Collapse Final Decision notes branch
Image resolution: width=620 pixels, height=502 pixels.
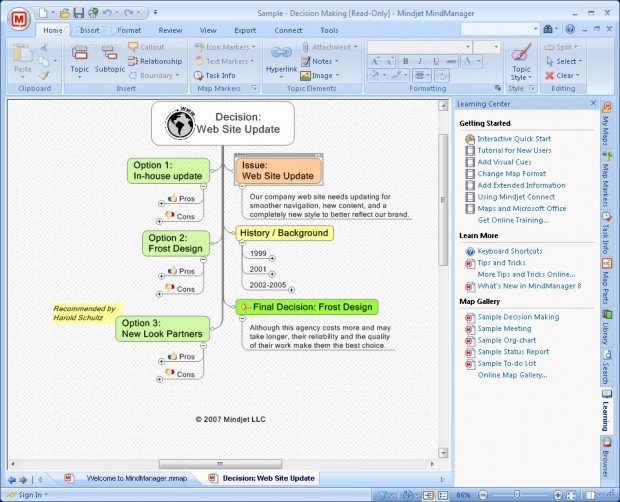[x=242, y=318]
